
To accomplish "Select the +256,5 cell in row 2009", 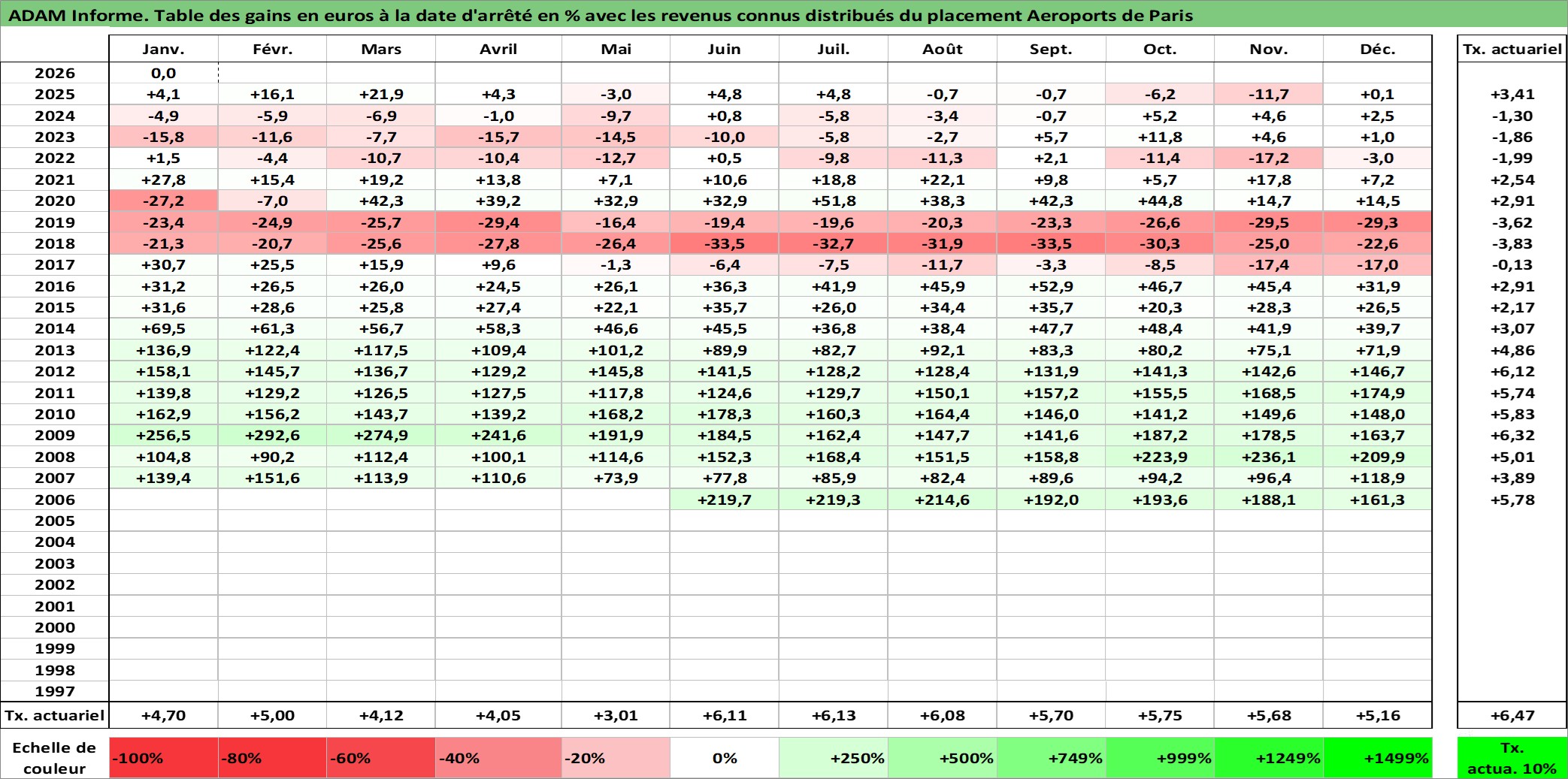I will [x=163, y=435].
